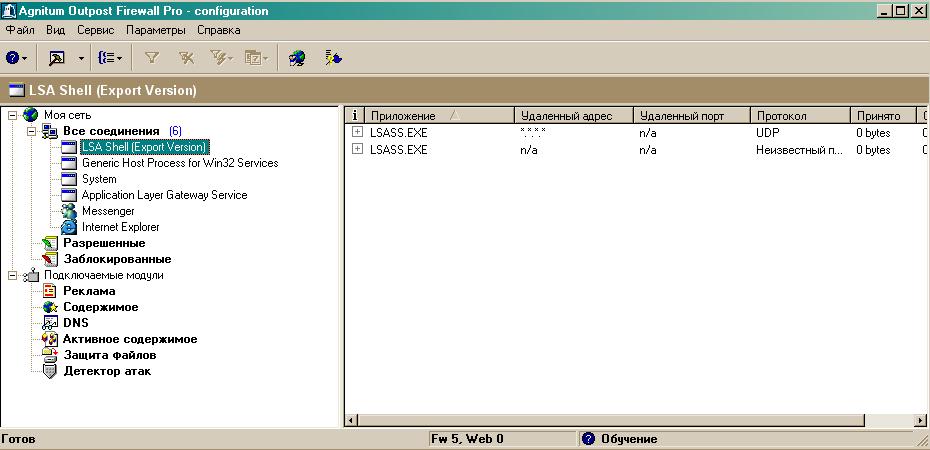The width and height of the screenshot is (930, 450).
Task: Select System in the connections tree
Action: coord(99,178)
